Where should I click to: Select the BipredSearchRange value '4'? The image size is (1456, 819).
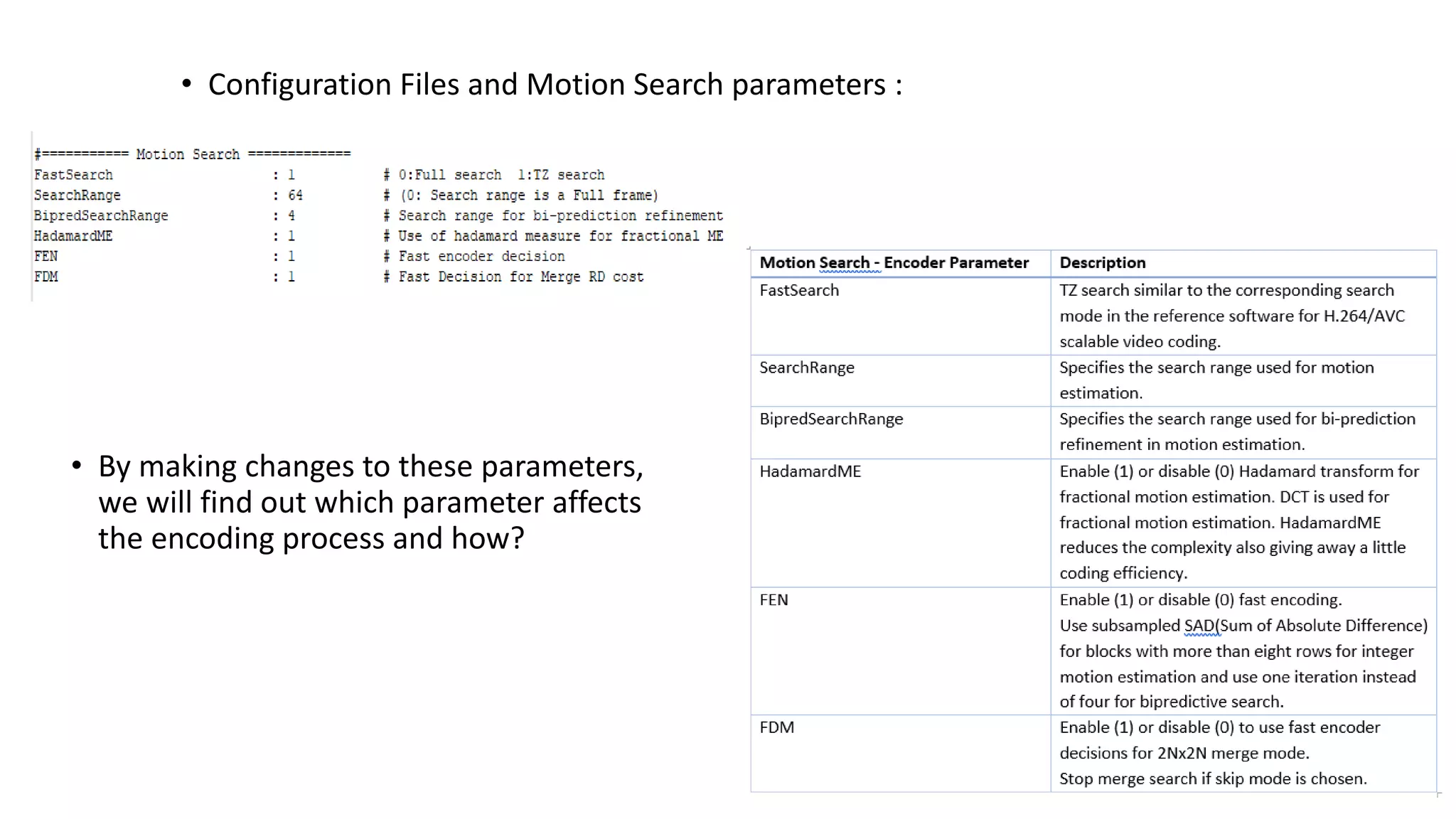click(x=291, y=215)
